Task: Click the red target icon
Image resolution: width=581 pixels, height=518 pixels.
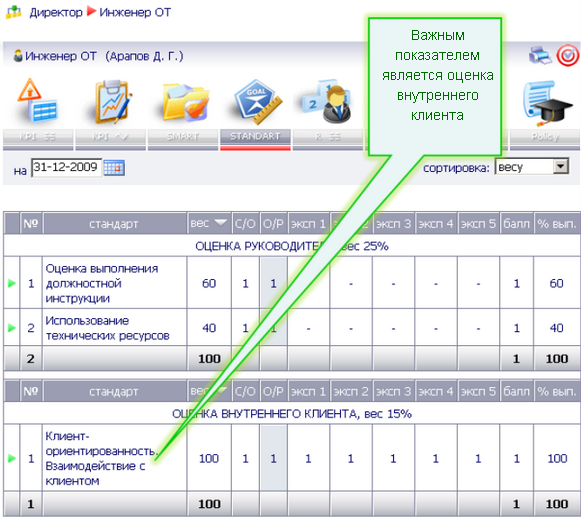Action: click(x=567, y=56)
